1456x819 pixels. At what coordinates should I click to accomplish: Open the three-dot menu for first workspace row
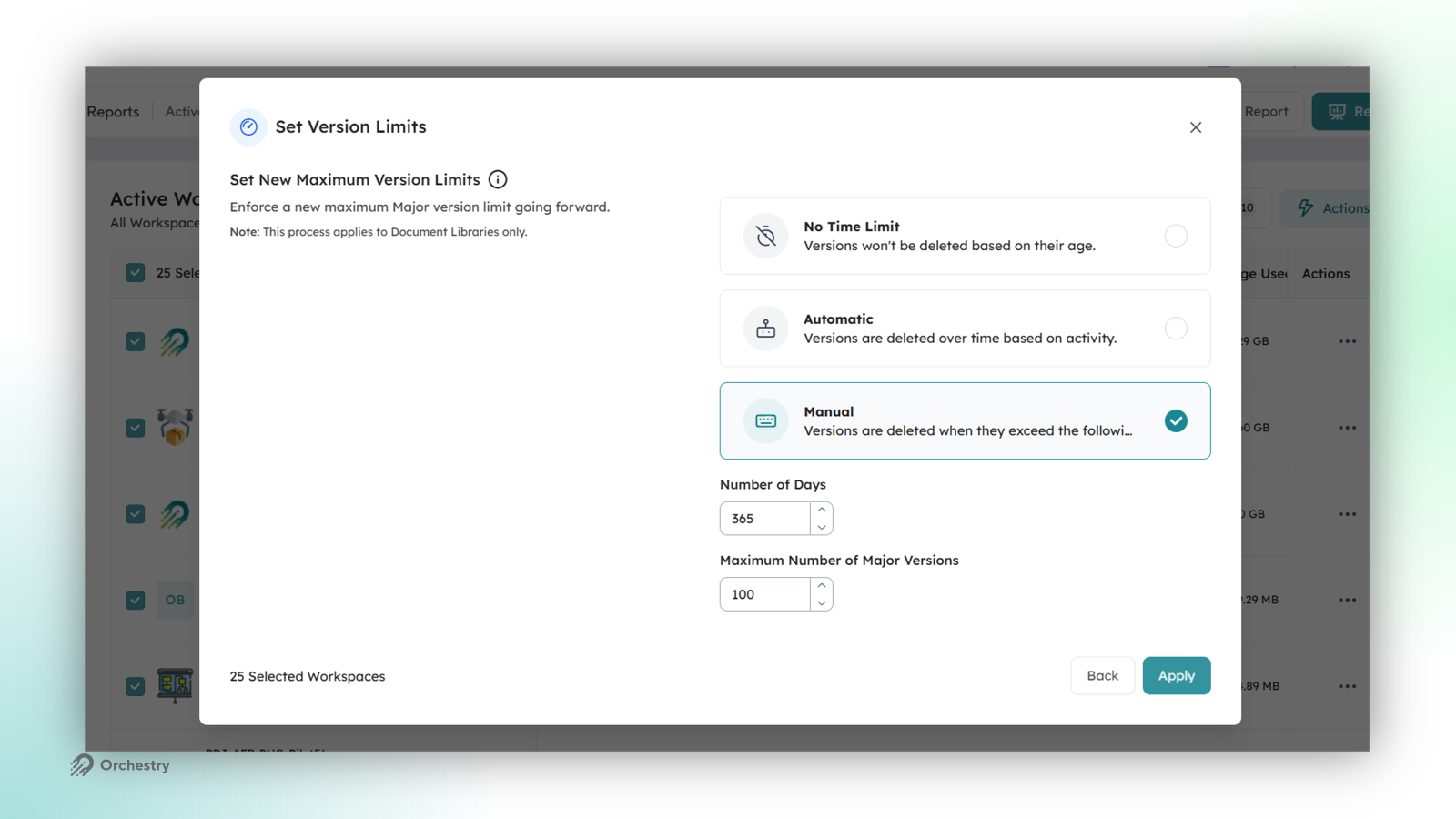pos(1348,341)
